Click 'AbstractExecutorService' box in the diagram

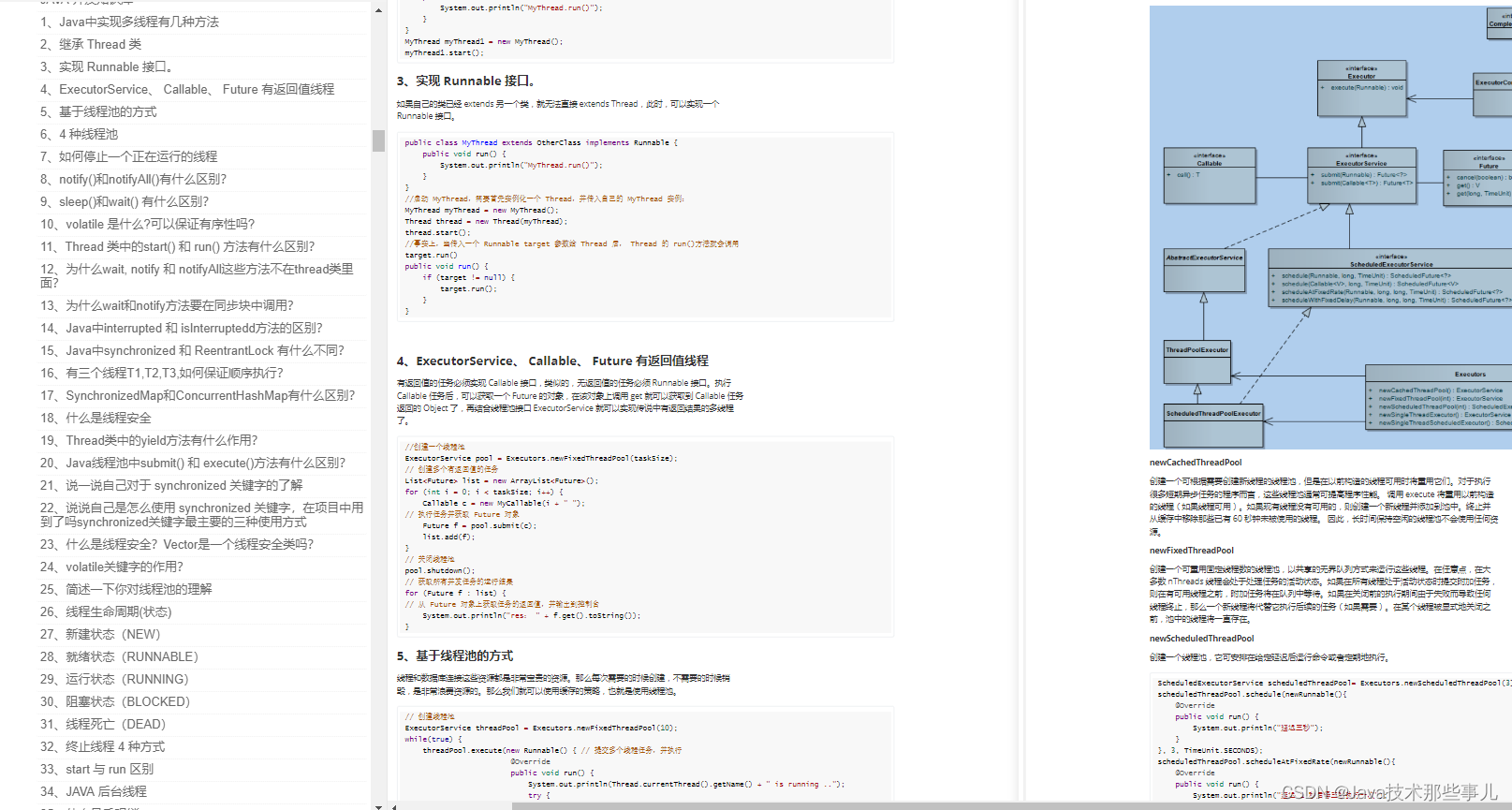(x=1205, y=271)
